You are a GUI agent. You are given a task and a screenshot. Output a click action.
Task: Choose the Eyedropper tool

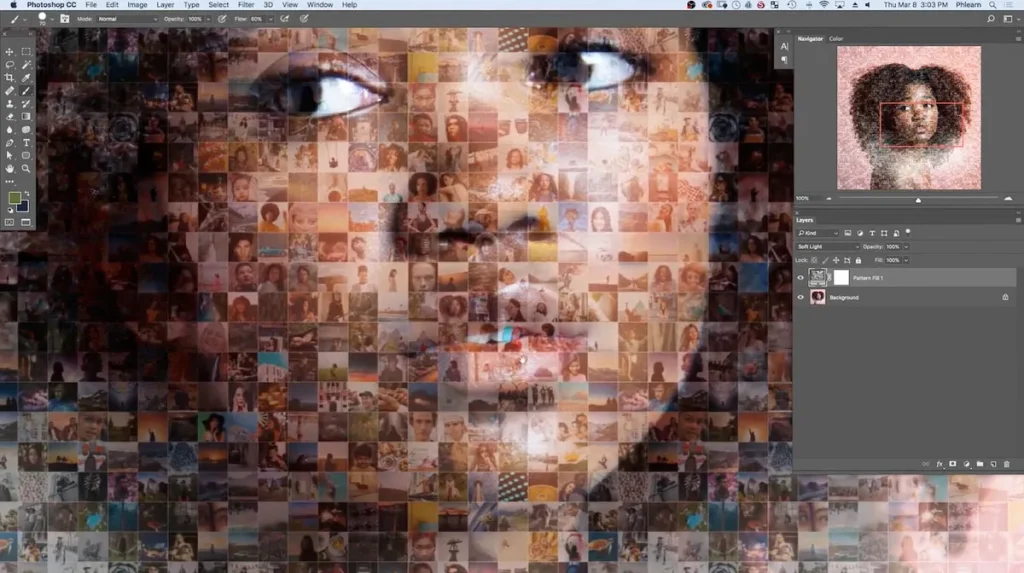(27, 77)
